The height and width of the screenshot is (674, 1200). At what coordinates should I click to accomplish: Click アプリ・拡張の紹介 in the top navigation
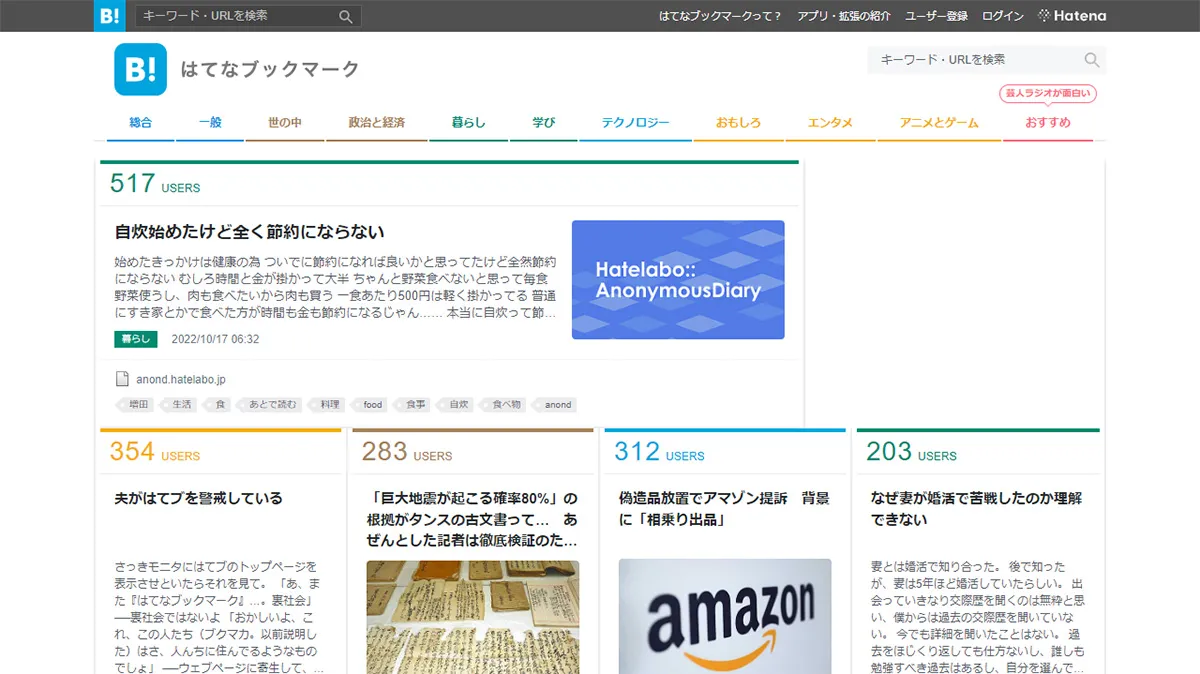[x=846, y=16]
